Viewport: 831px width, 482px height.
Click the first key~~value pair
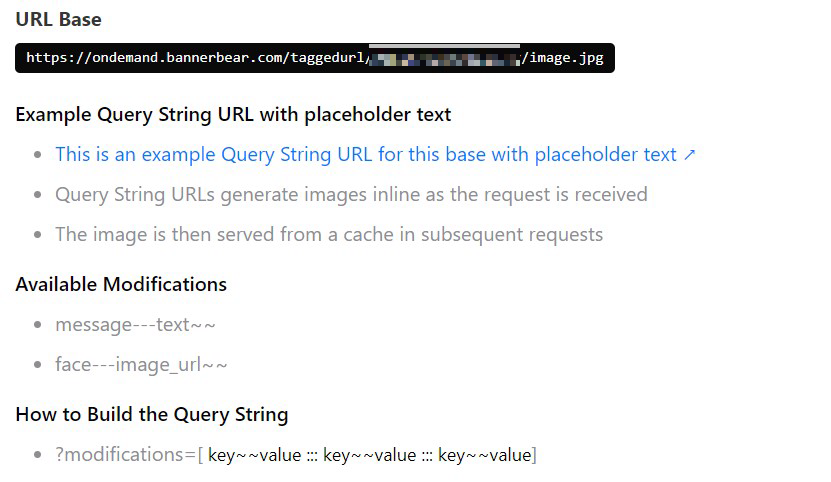[x=254, y=455]
